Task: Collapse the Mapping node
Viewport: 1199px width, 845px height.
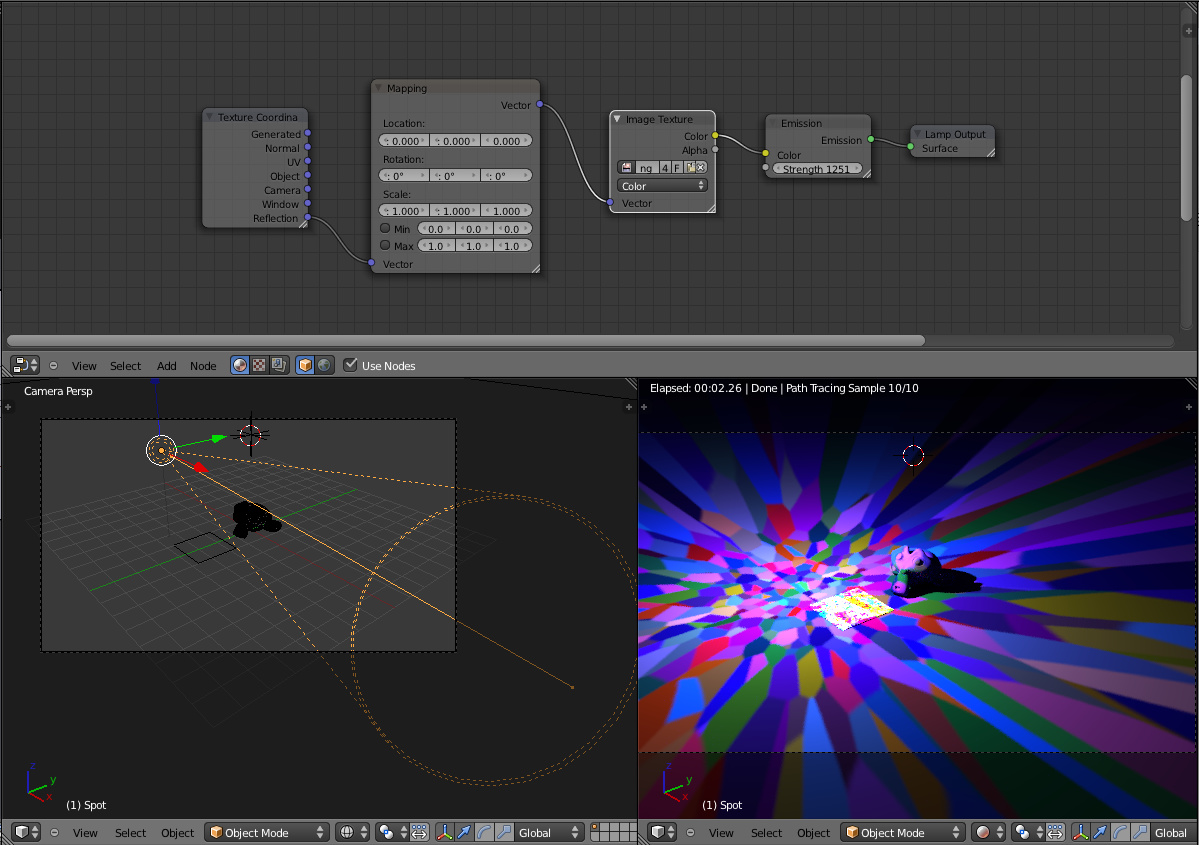Action: (x=378, y=88)
